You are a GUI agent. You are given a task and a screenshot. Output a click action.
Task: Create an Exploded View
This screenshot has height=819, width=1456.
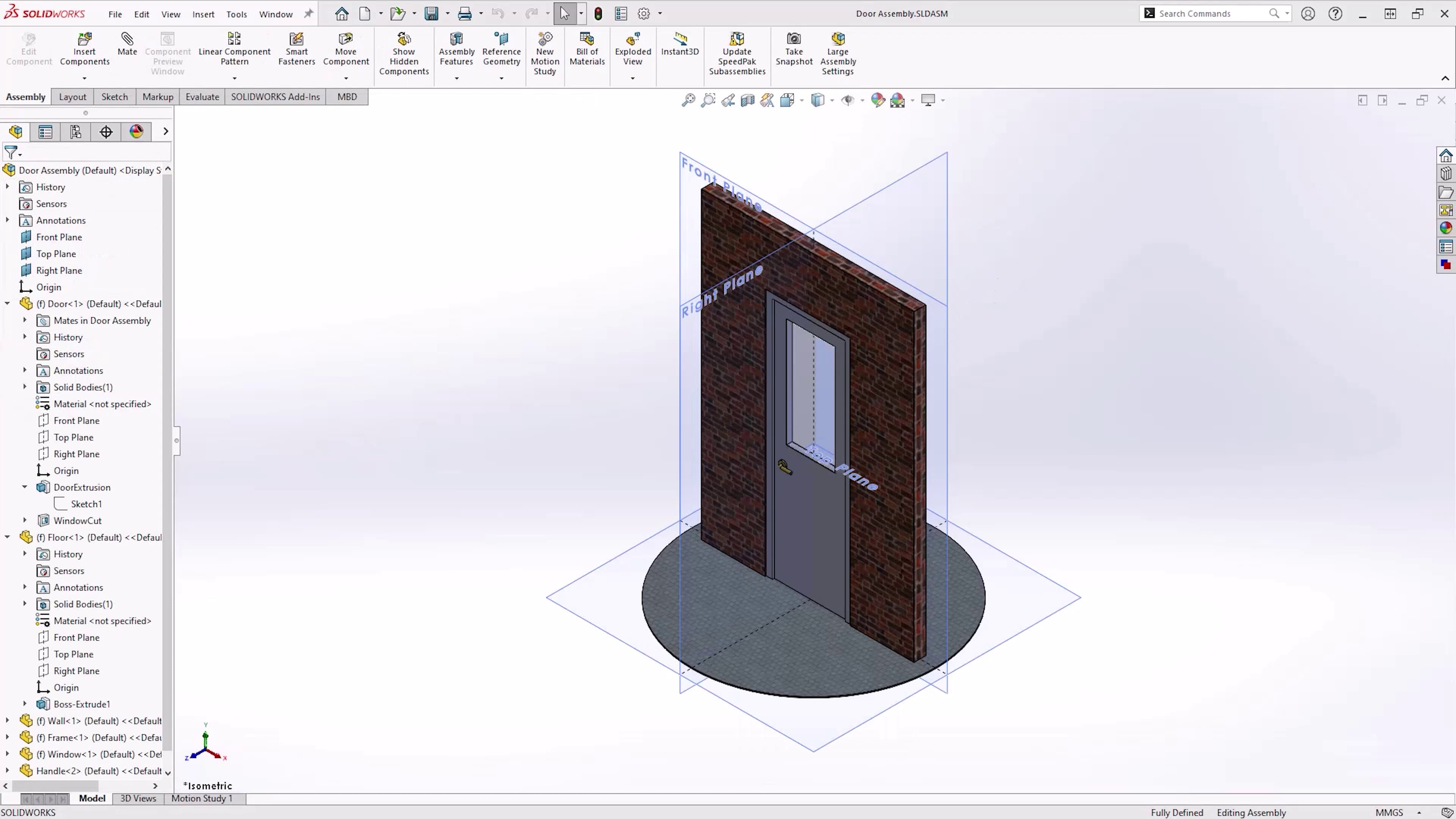[632, 48]
